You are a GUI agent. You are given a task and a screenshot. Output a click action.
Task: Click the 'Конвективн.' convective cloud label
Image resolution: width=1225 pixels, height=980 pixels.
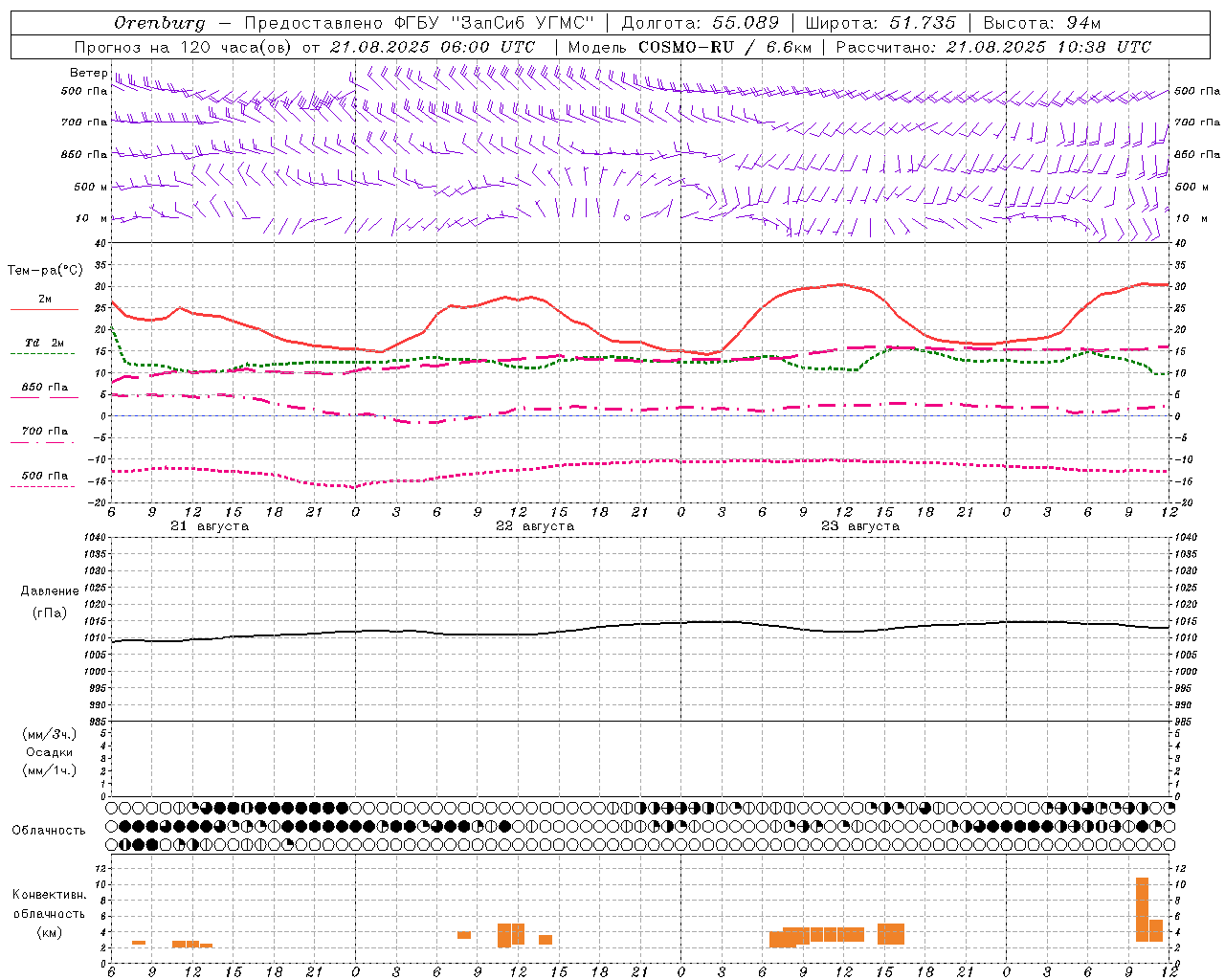[x=50, y=895]
